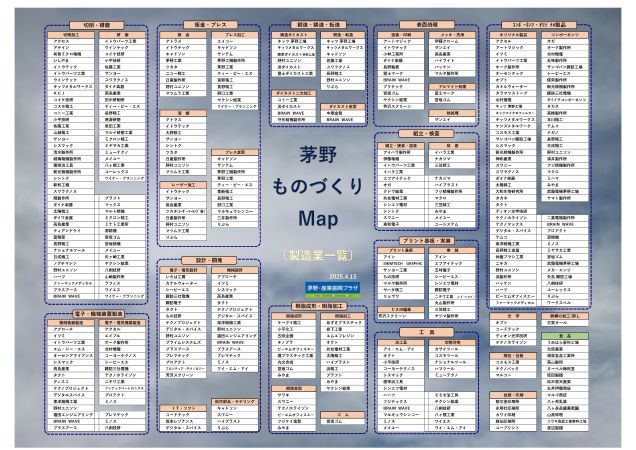
Task: Select ニコー精工 in the 板金 list
Action: click(183, 74)
